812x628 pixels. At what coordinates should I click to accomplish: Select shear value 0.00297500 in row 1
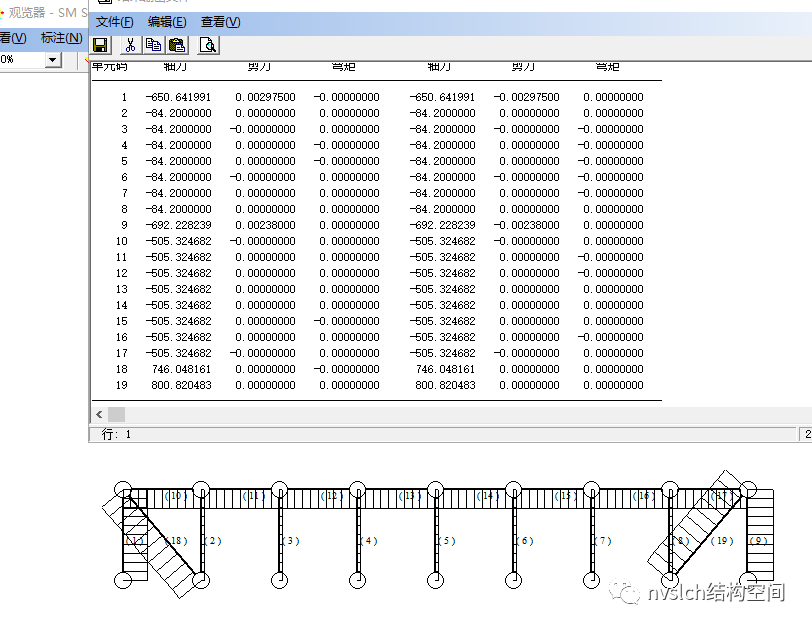265,97
